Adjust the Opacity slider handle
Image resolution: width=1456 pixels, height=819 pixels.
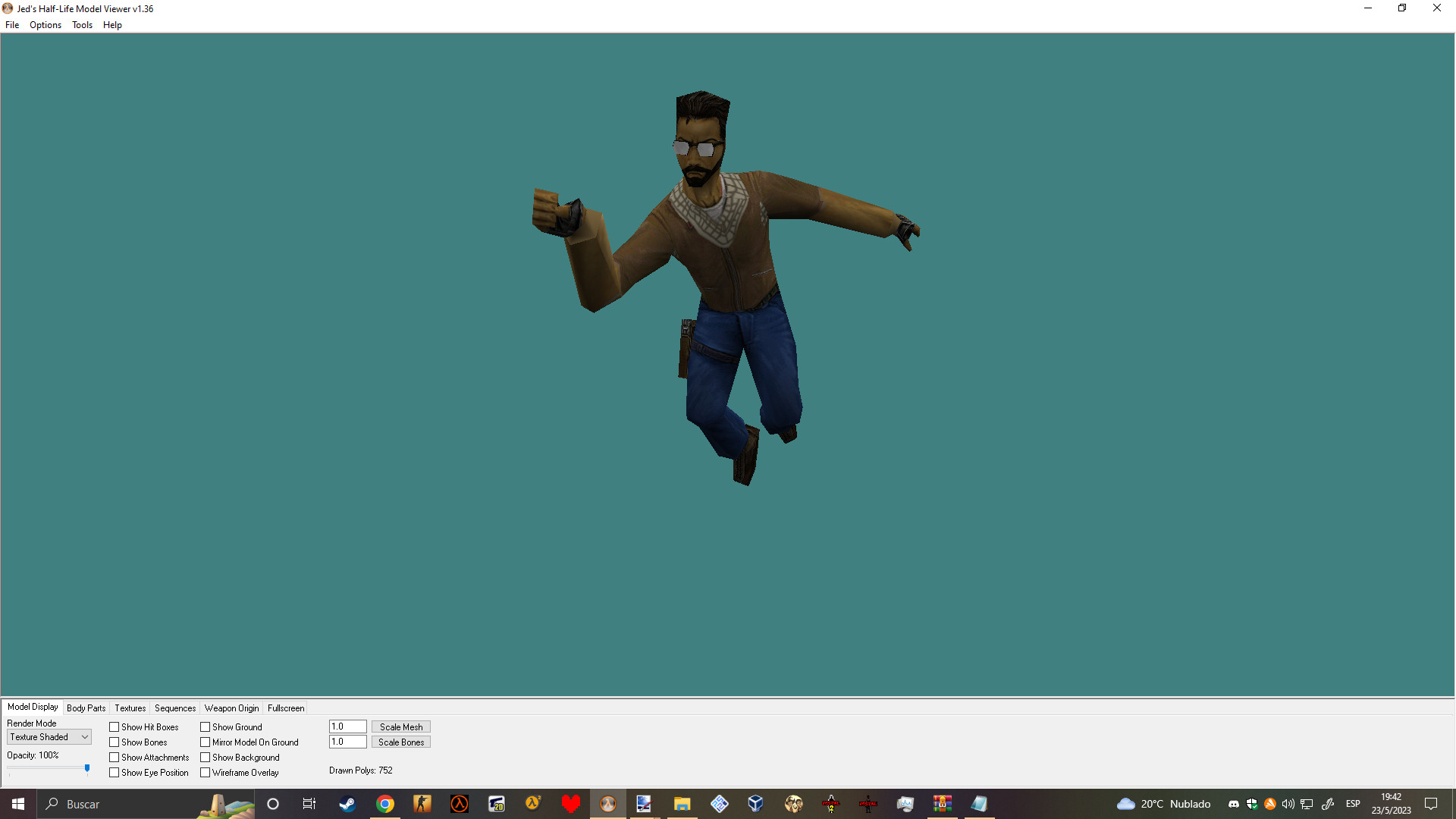[87, 768]
